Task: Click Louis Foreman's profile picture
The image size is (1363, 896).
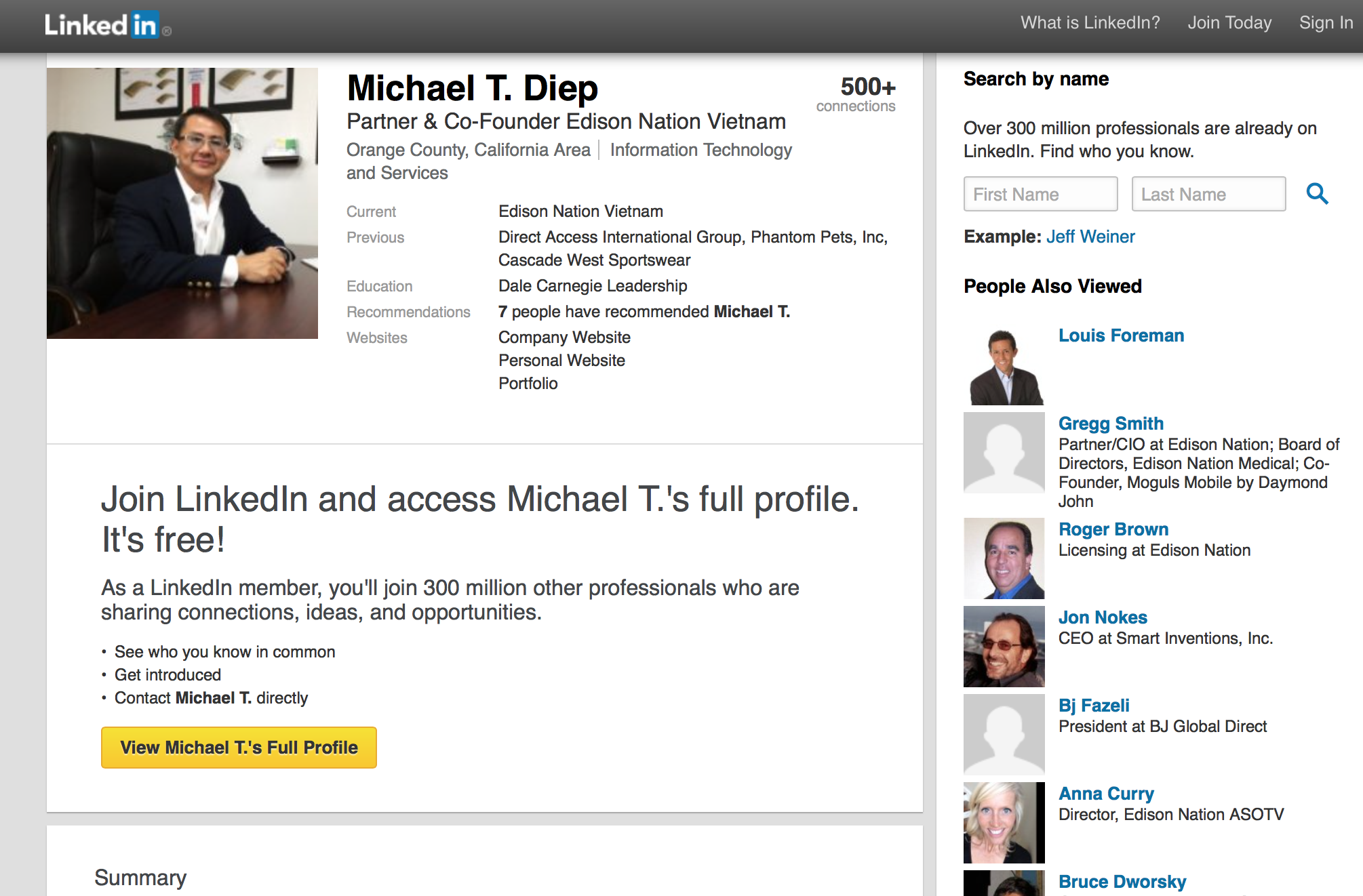Action: tap(1004, 365)
